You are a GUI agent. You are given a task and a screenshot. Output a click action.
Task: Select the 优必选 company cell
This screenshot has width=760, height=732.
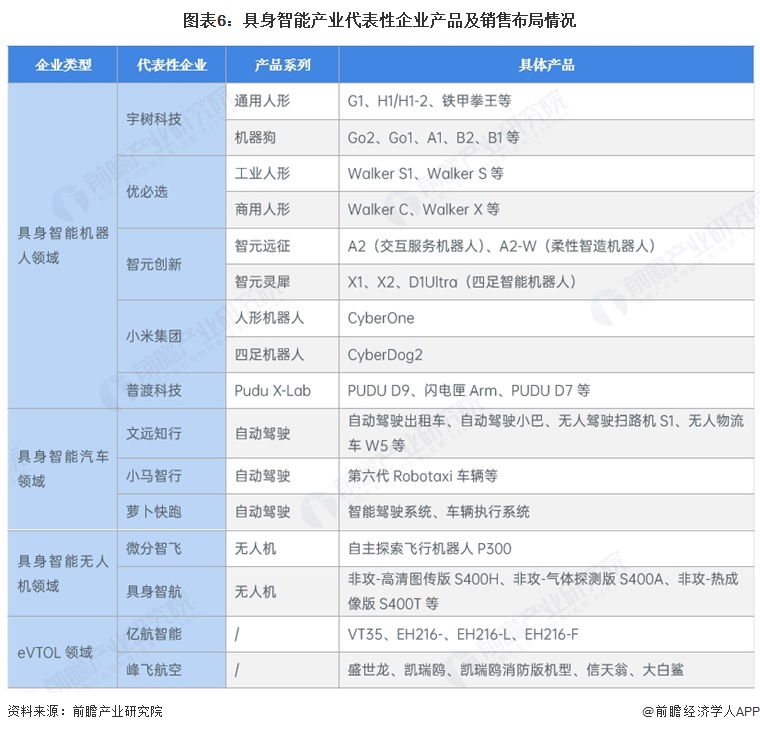coord(172,191)
